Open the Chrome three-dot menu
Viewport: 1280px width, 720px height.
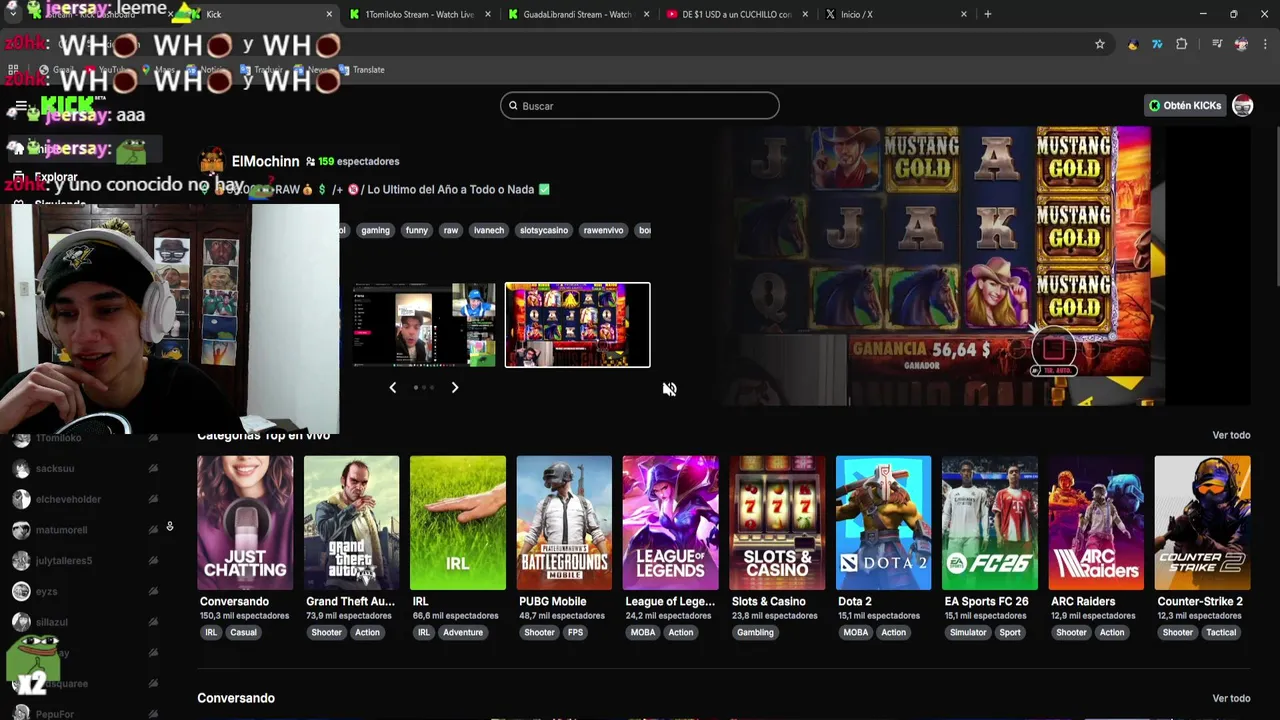pyautogui.click(x=1265, y=44)
